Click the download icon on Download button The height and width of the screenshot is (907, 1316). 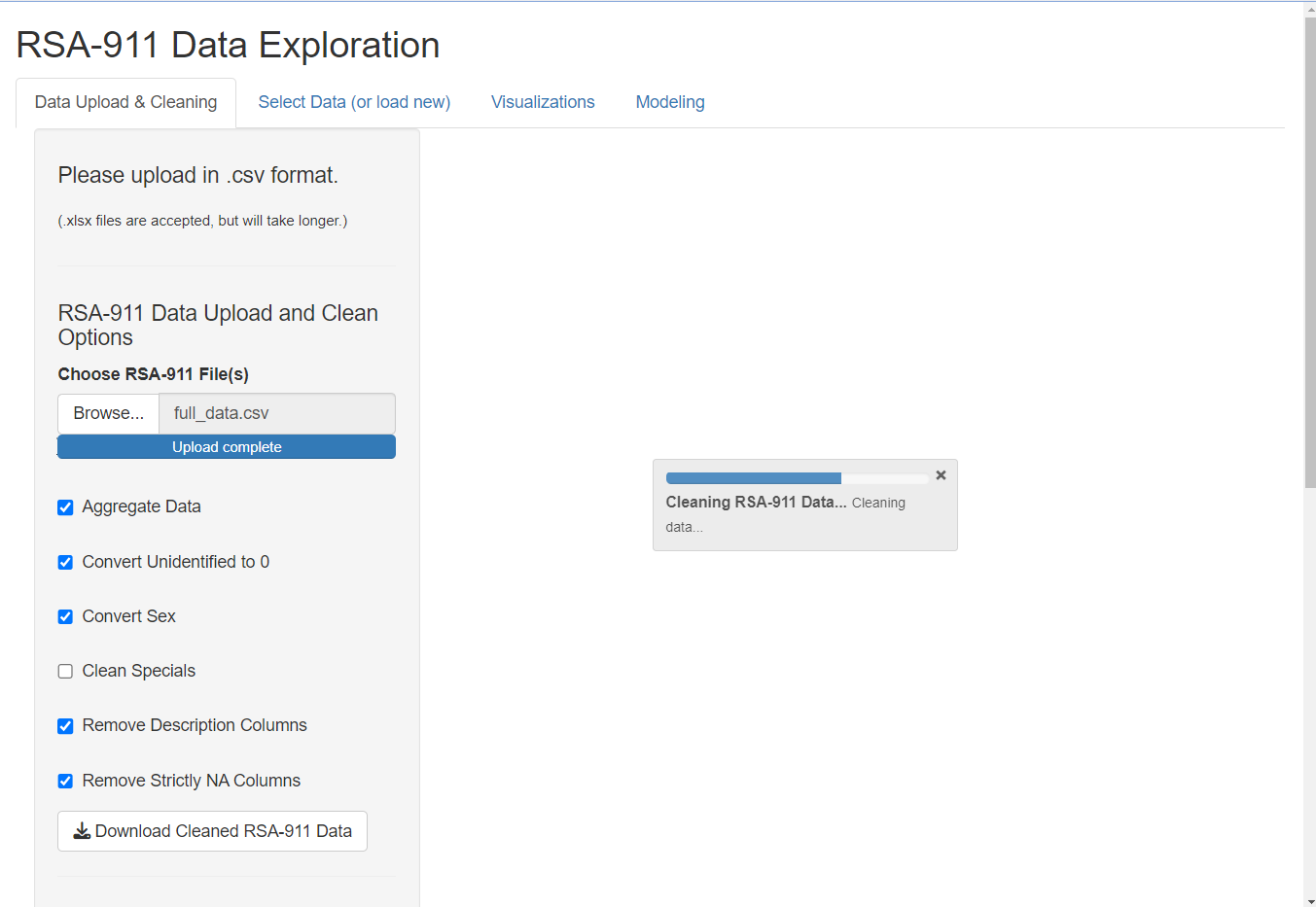[82, 831]
